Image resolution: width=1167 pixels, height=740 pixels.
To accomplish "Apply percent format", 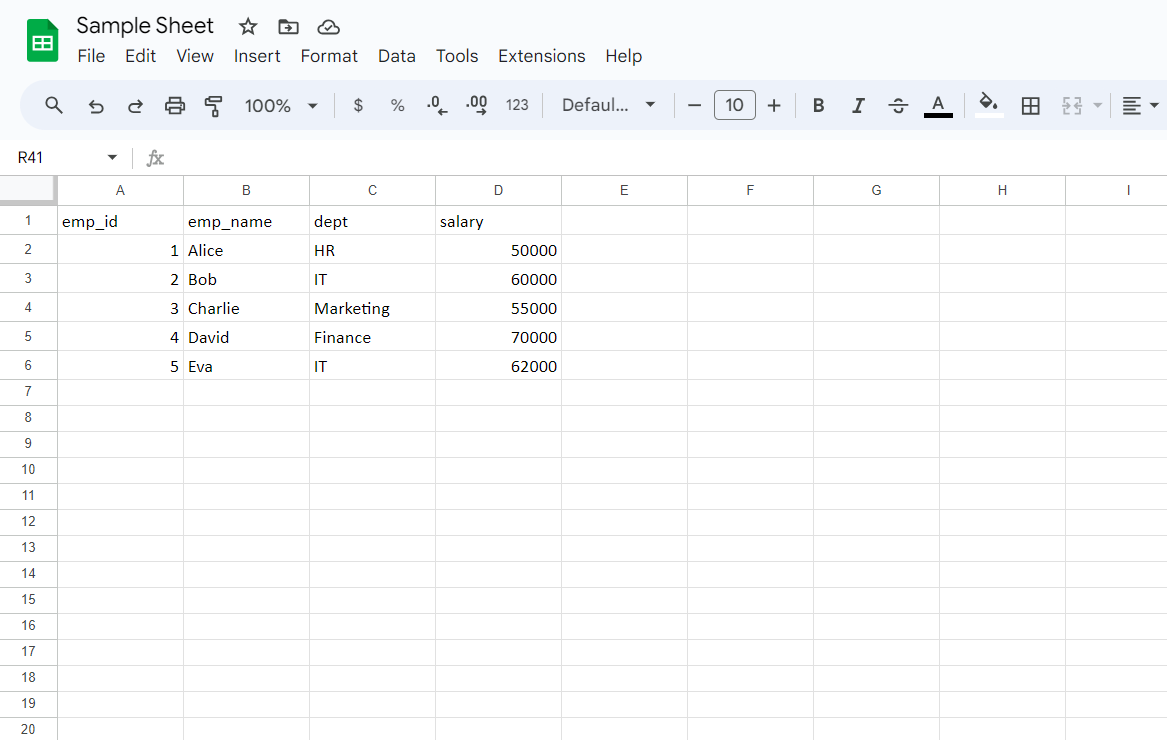I will 396,105.
